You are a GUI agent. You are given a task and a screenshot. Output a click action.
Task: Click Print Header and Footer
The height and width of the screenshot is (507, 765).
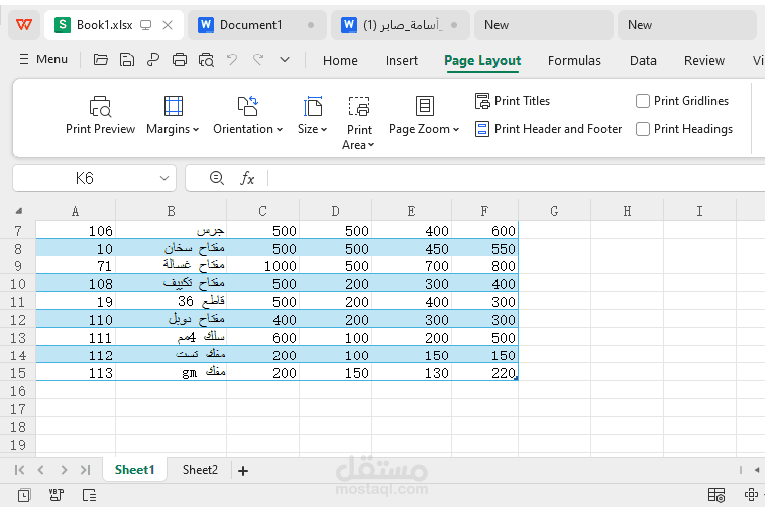(548, 129)
